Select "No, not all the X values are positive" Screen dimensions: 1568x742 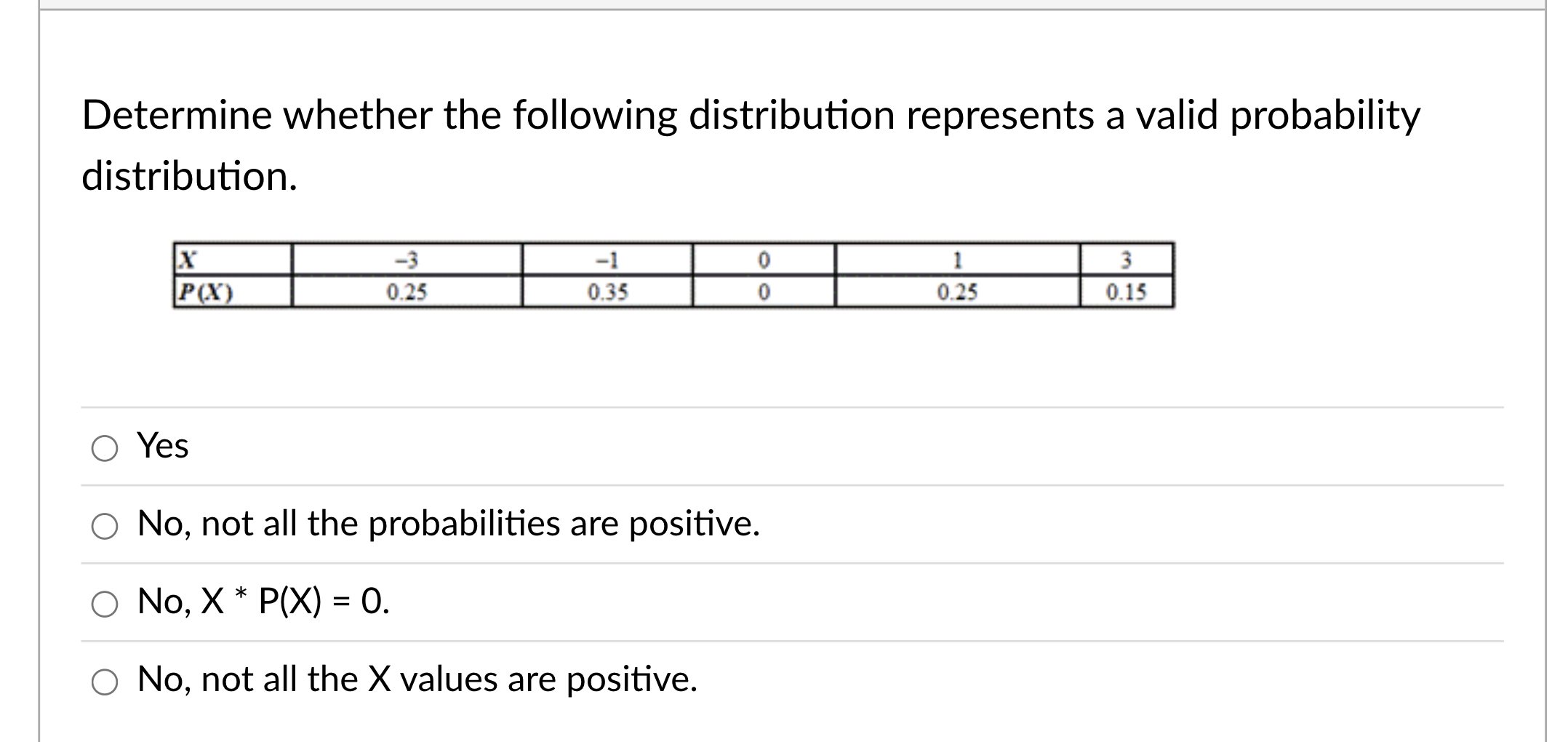[104, 682]
